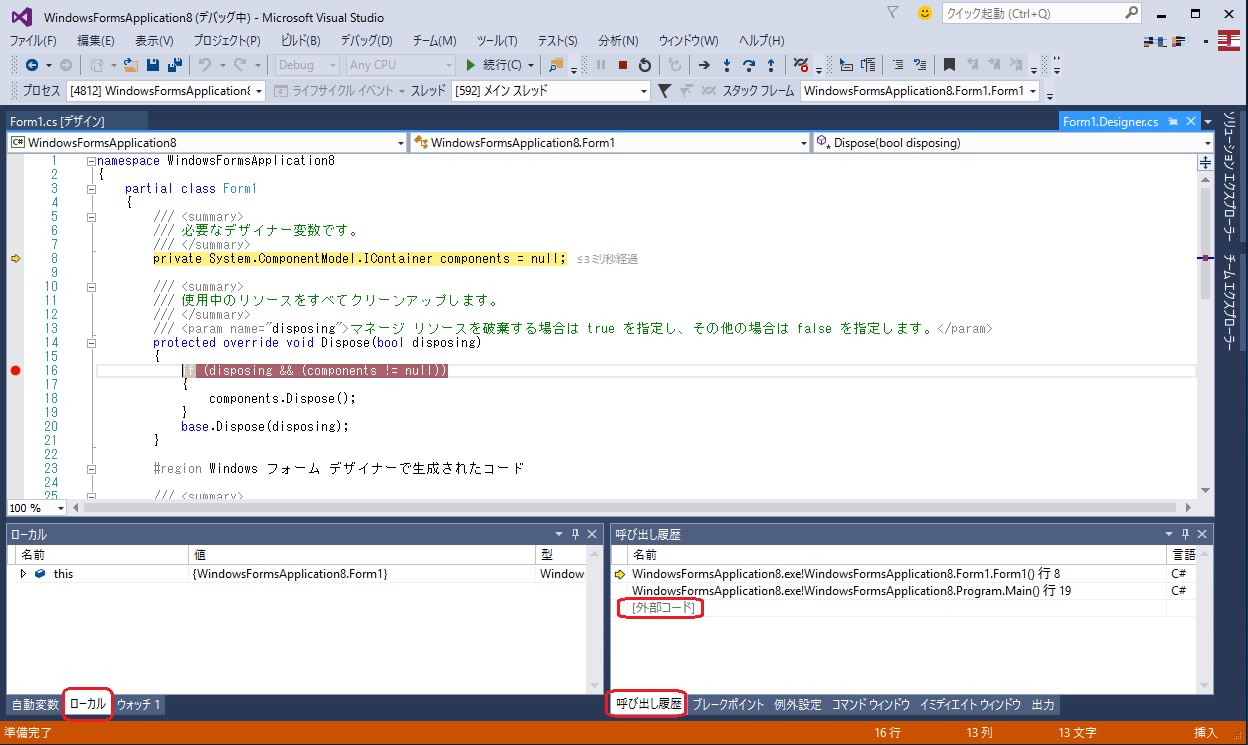Image resolution: width=1248 pixels, height=745 pixels.
Task: Click the thread filter funnel icon
Action: coord(665,91)
